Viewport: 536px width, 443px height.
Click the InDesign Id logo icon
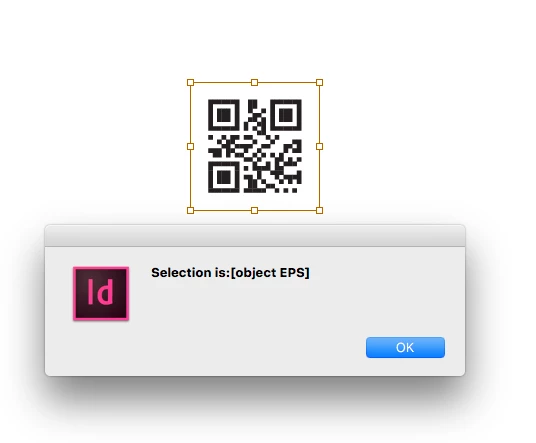coord(101,294)
